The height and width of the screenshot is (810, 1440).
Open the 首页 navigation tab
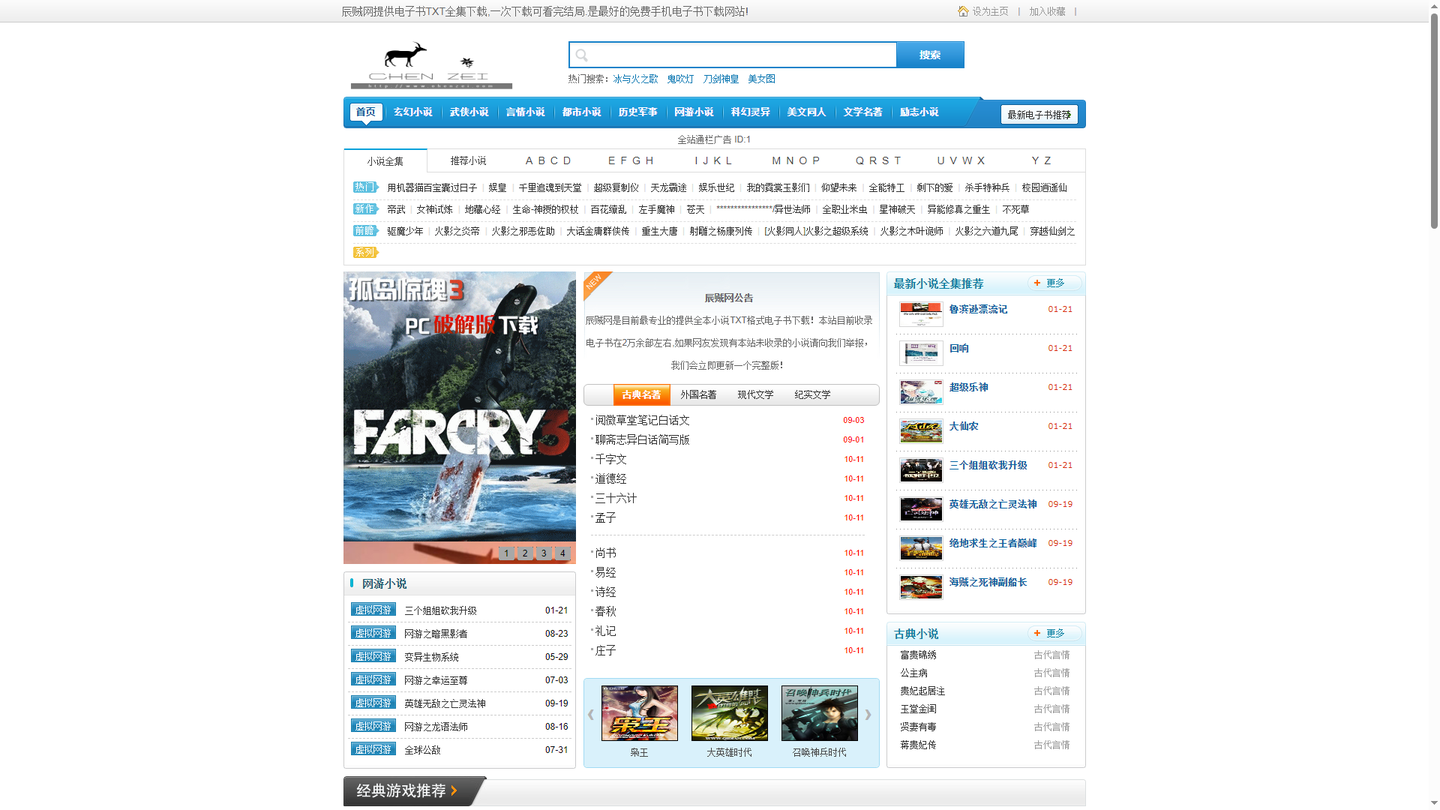(x=366, y=112)
